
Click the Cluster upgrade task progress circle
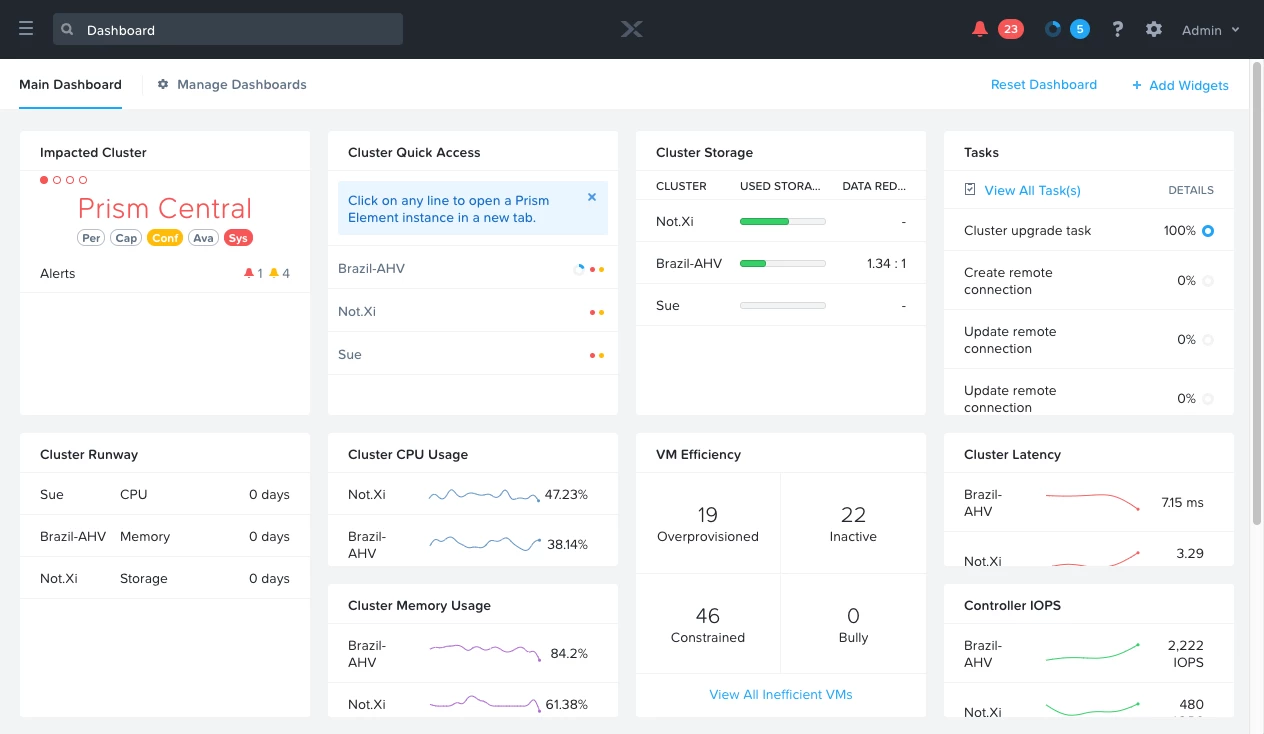pos(1207,230)
